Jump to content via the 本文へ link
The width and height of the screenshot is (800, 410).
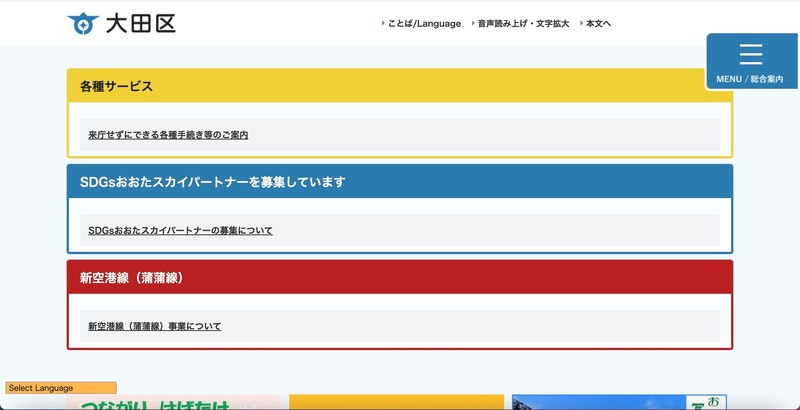598,23
